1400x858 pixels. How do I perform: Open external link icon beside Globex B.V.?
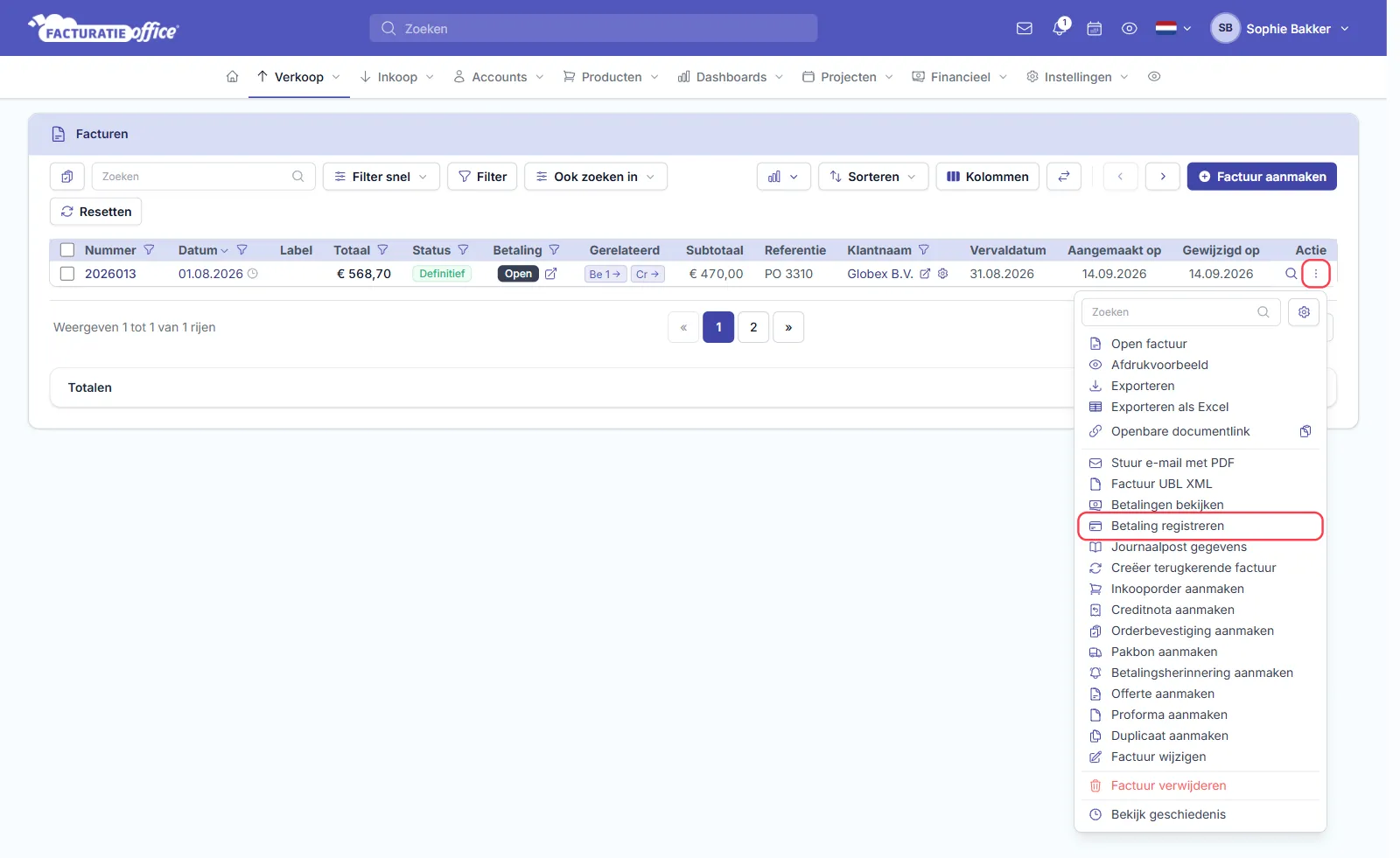click(x=925, y=274)
